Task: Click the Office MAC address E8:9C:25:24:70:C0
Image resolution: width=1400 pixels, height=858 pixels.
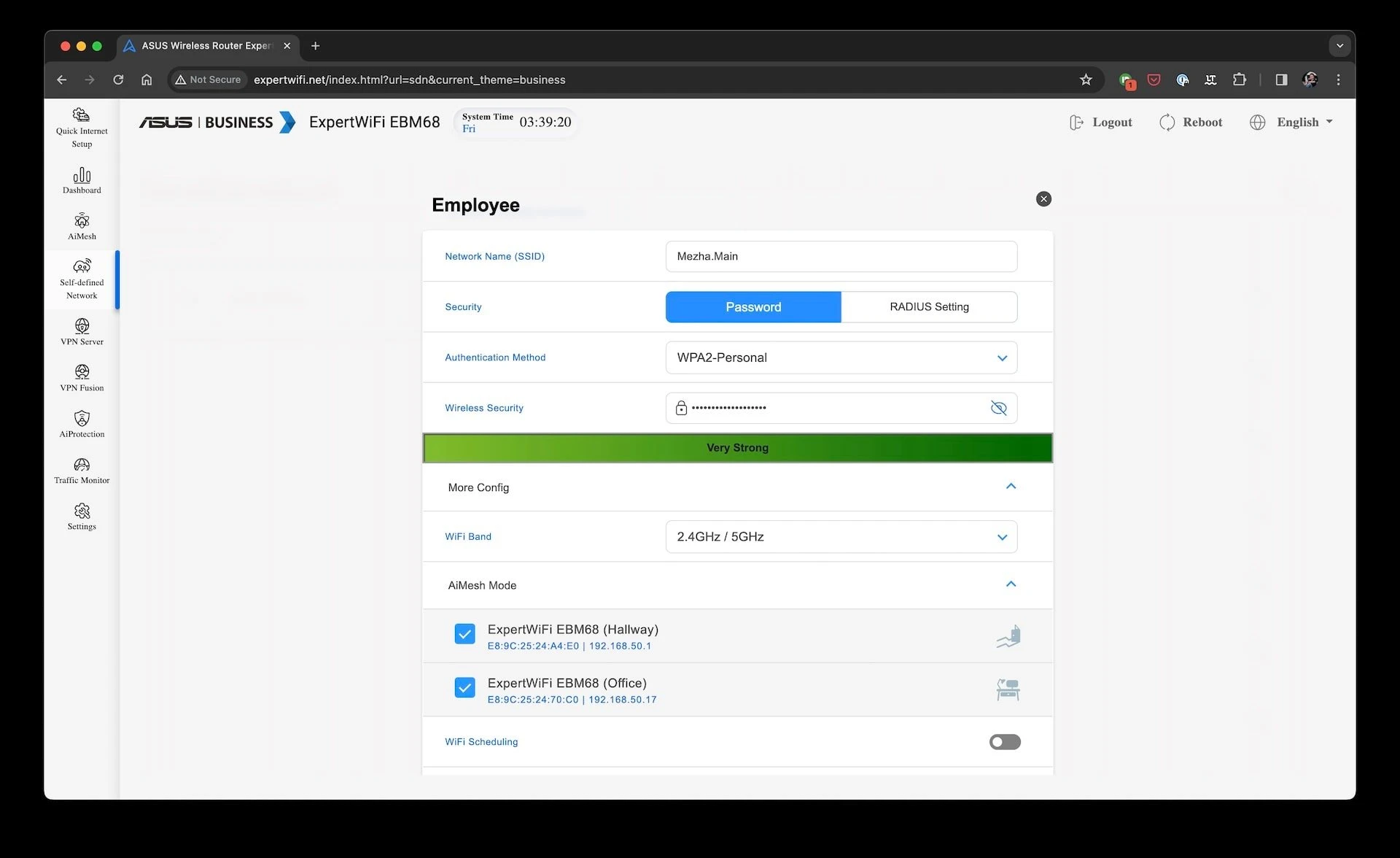Action: (x=533, y=700)
